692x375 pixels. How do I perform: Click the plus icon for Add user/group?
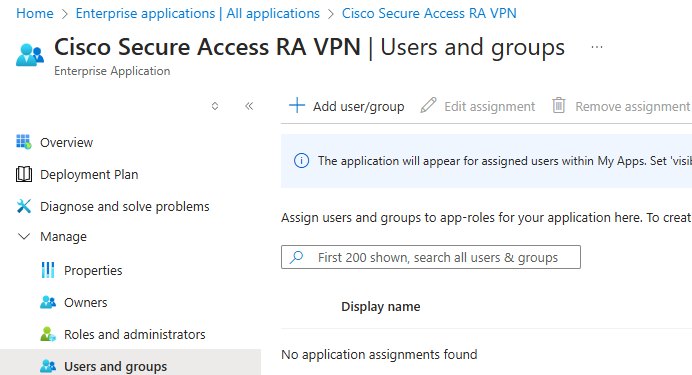click(297, 105)
